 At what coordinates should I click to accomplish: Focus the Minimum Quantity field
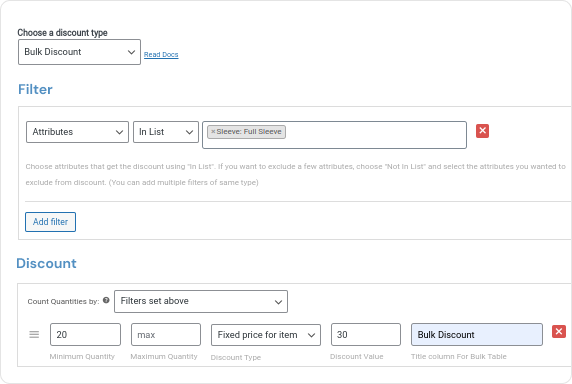85,334
